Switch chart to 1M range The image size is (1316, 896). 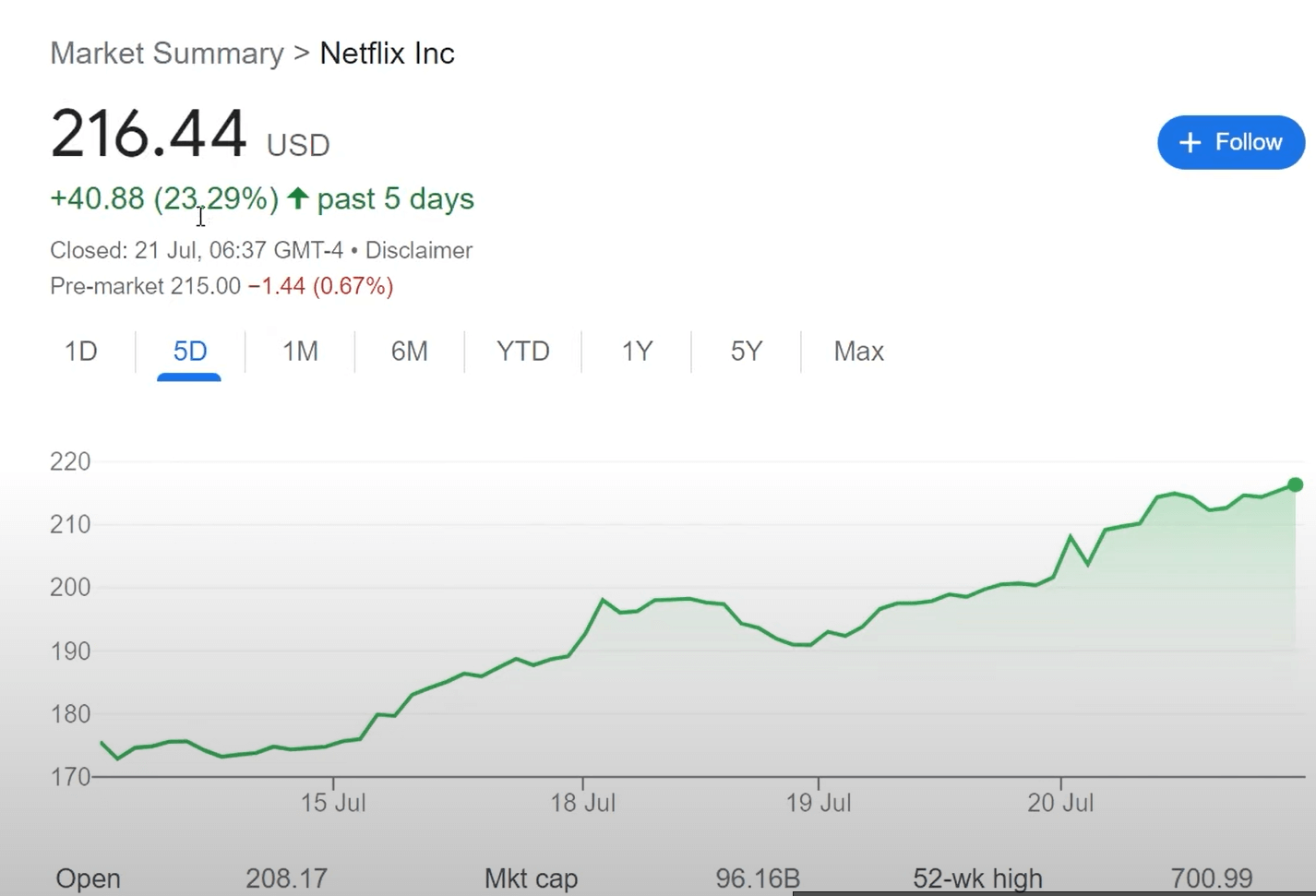click(x=300, y=351)
